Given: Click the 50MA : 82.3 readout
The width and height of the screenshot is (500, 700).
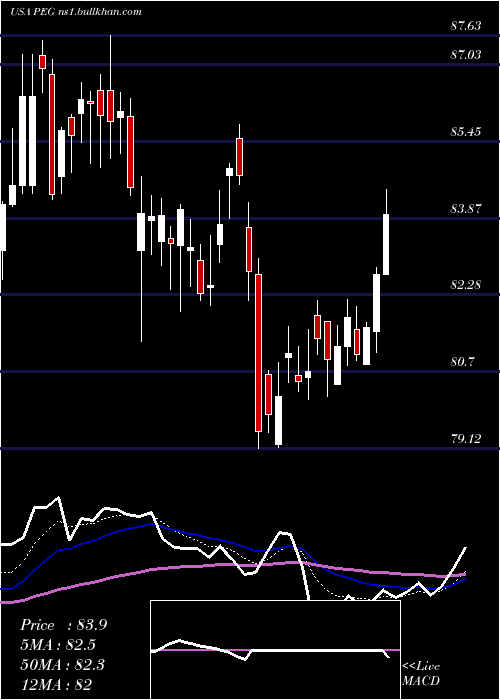Looking at the screenshot, I should (x=62, y=664).
